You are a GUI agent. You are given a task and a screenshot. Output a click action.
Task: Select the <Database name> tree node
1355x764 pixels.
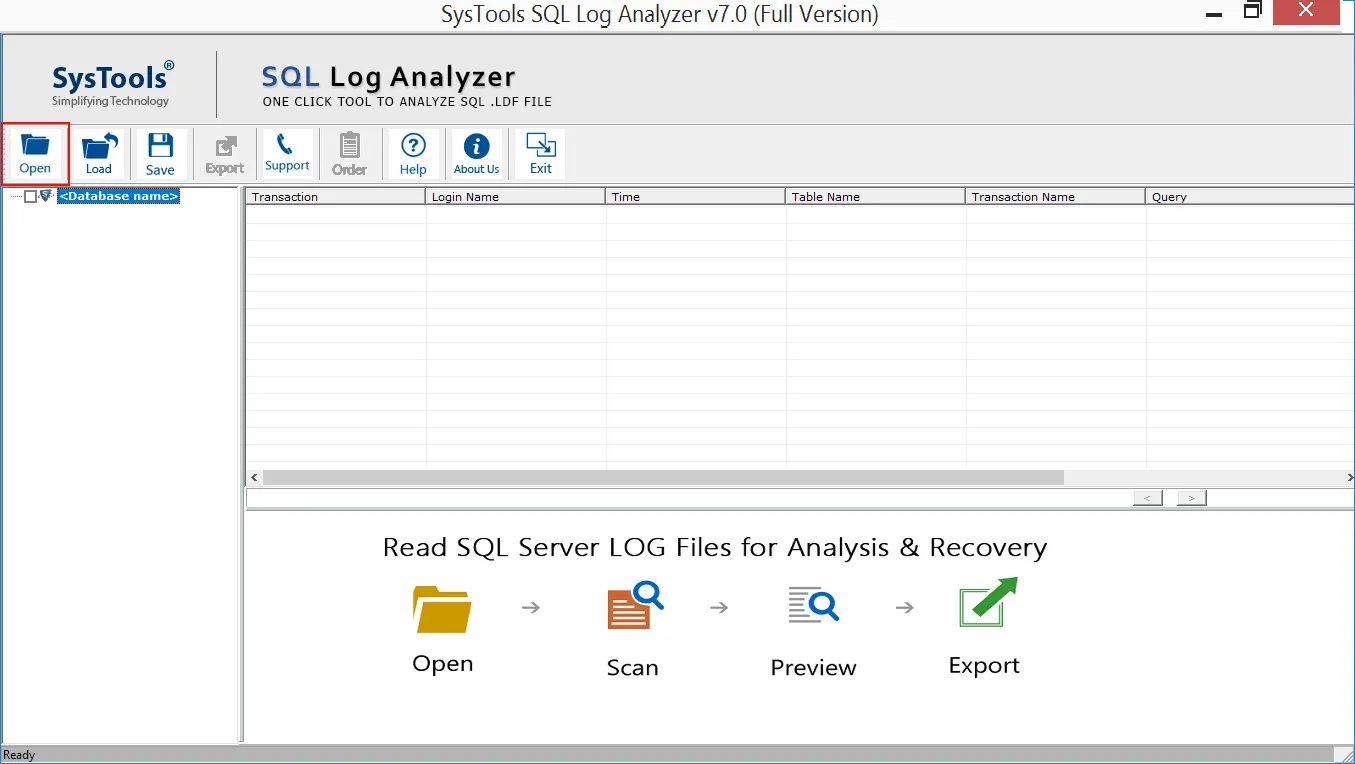pyautogui.click(x=118, y=197)
